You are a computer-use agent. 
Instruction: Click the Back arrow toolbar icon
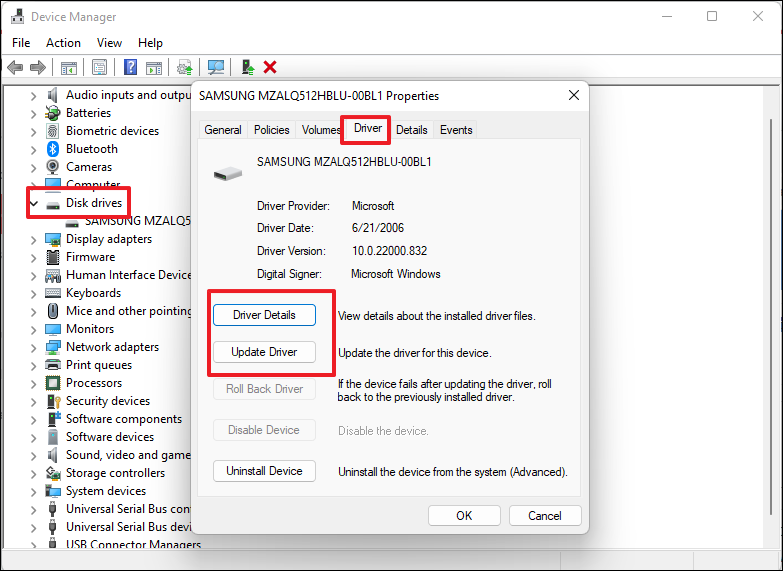[15, 67]
